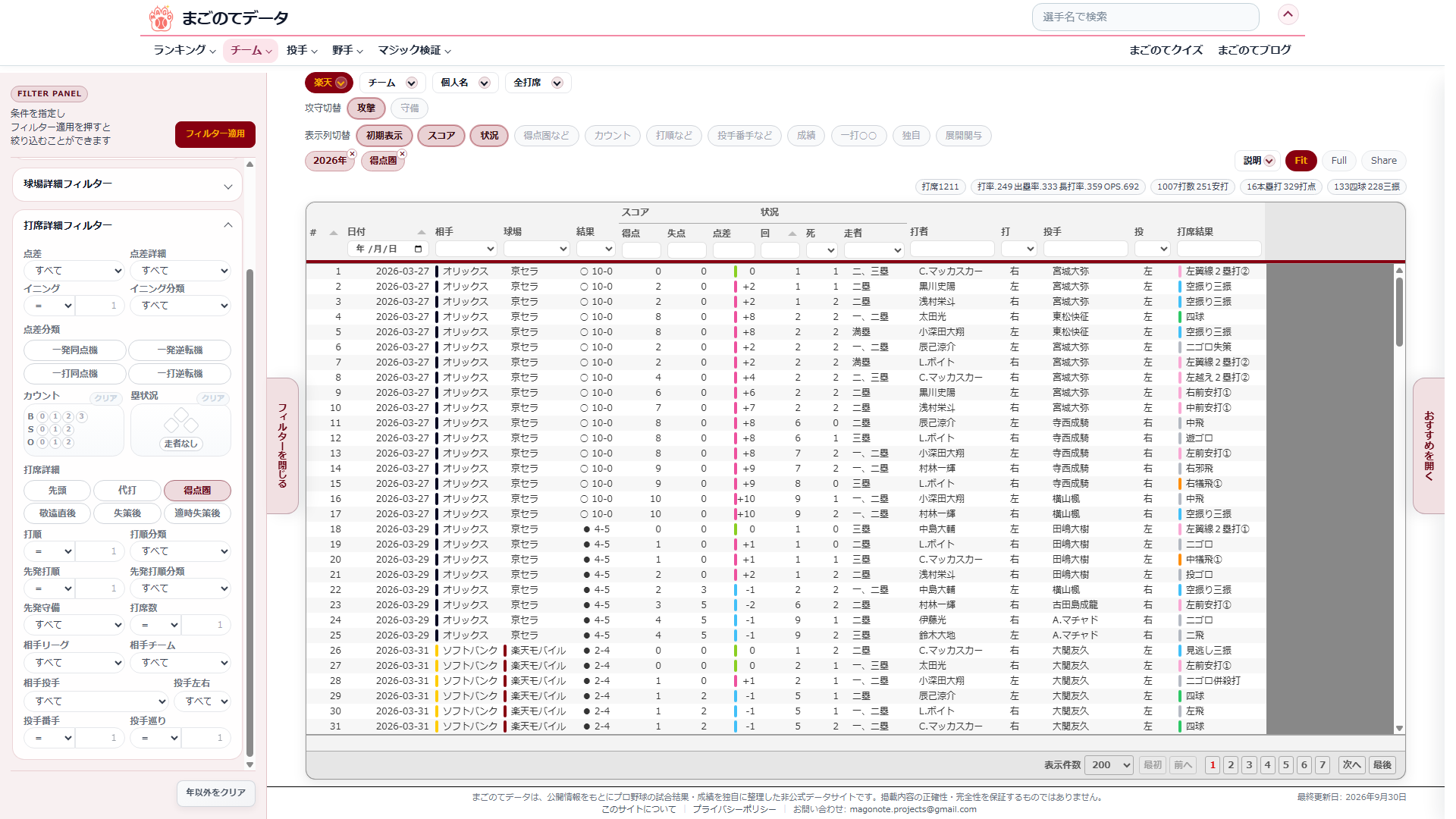Screen dimensions: 1456x819
Task: Open the ランキング menu
Action: pos(184,50)
